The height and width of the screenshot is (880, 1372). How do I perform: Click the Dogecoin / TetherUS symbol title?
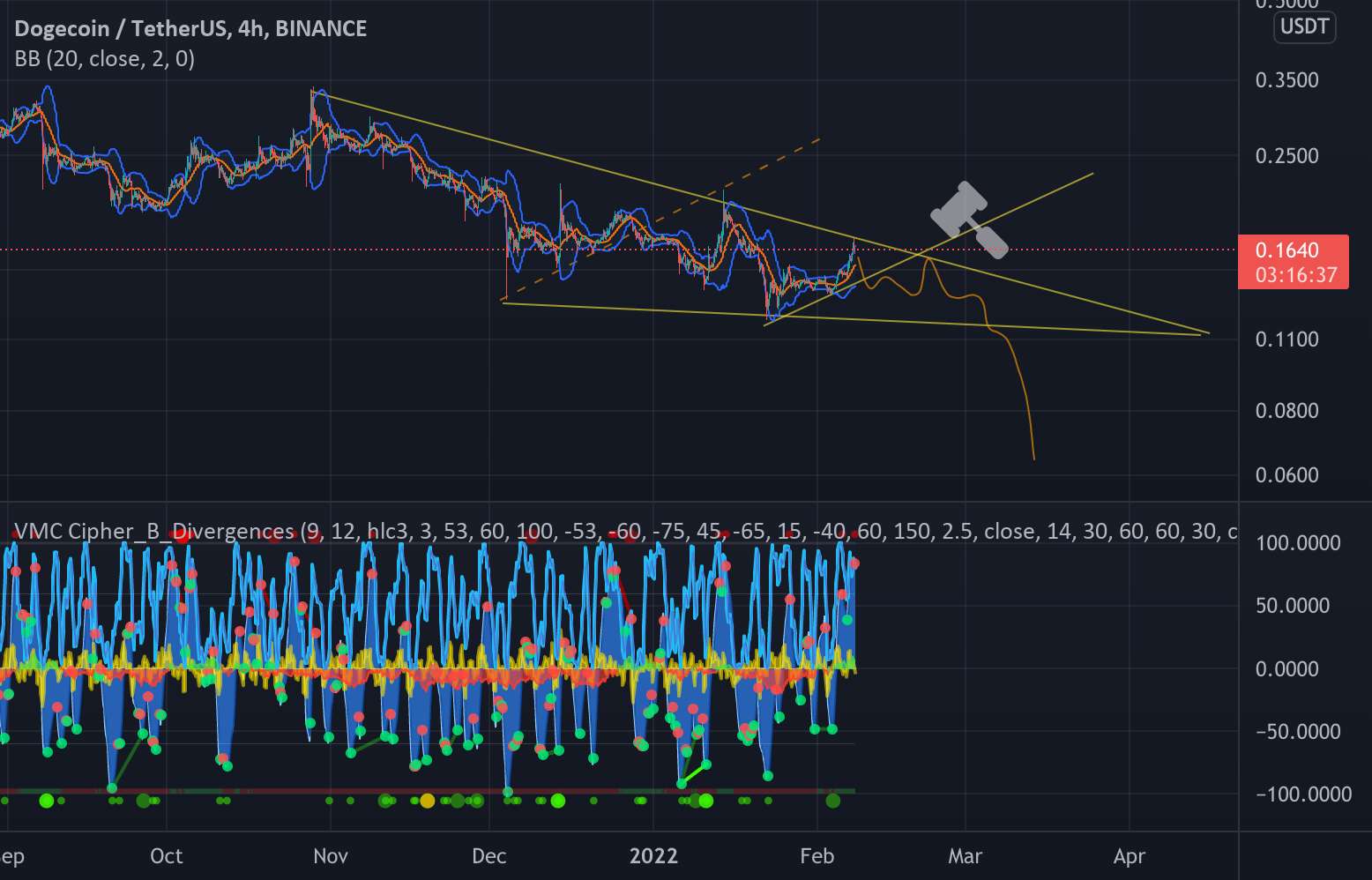click(190, 28)
